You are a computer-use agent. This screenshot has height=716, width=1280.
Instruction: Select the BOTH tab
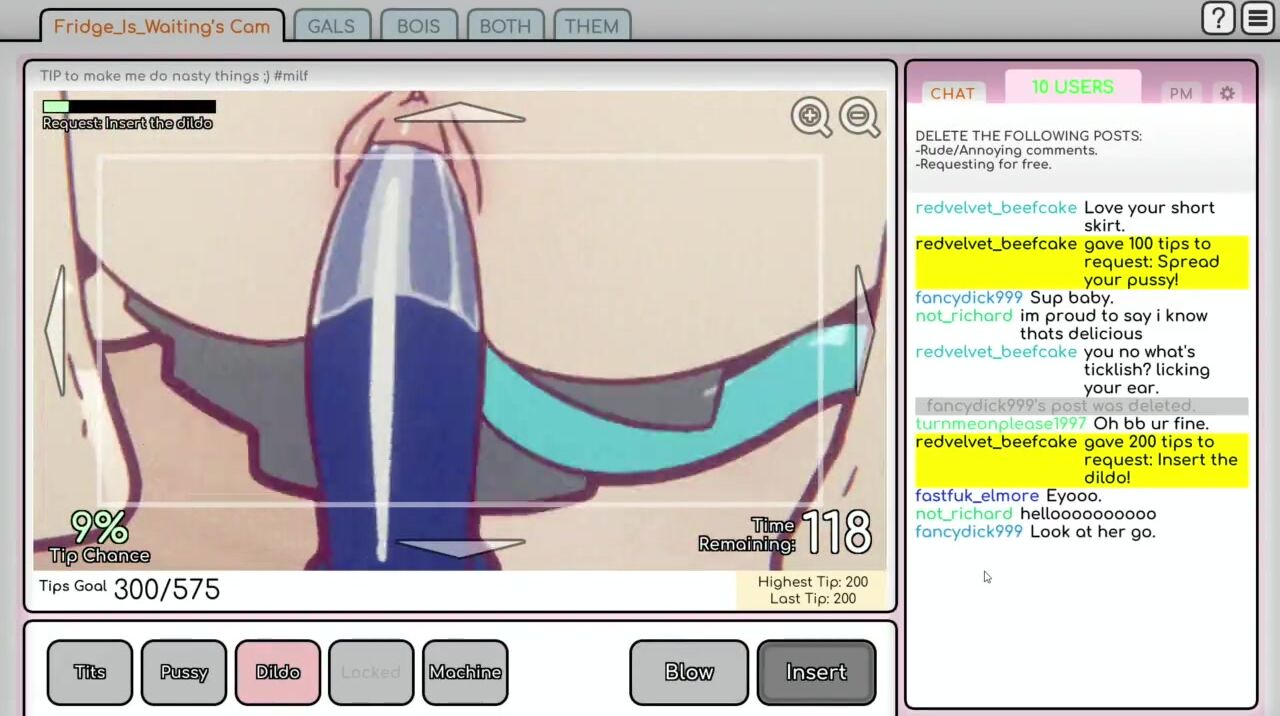click(505, 27)
